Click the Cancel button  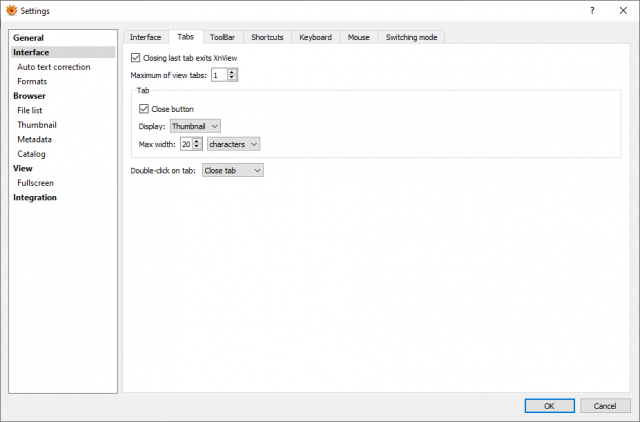(x=605, y=406)
